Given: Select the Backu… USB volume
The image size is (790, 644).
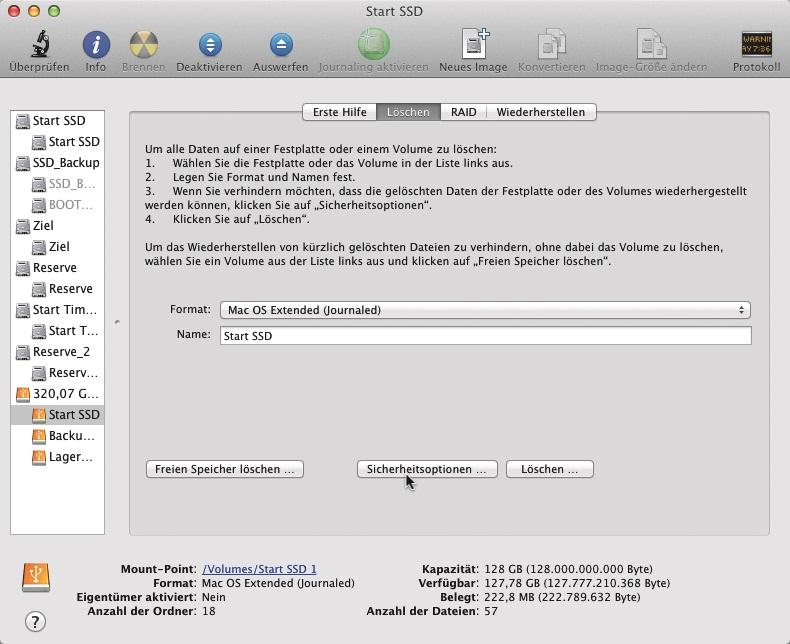Looking at the screenshot, I should pos(57,436).
